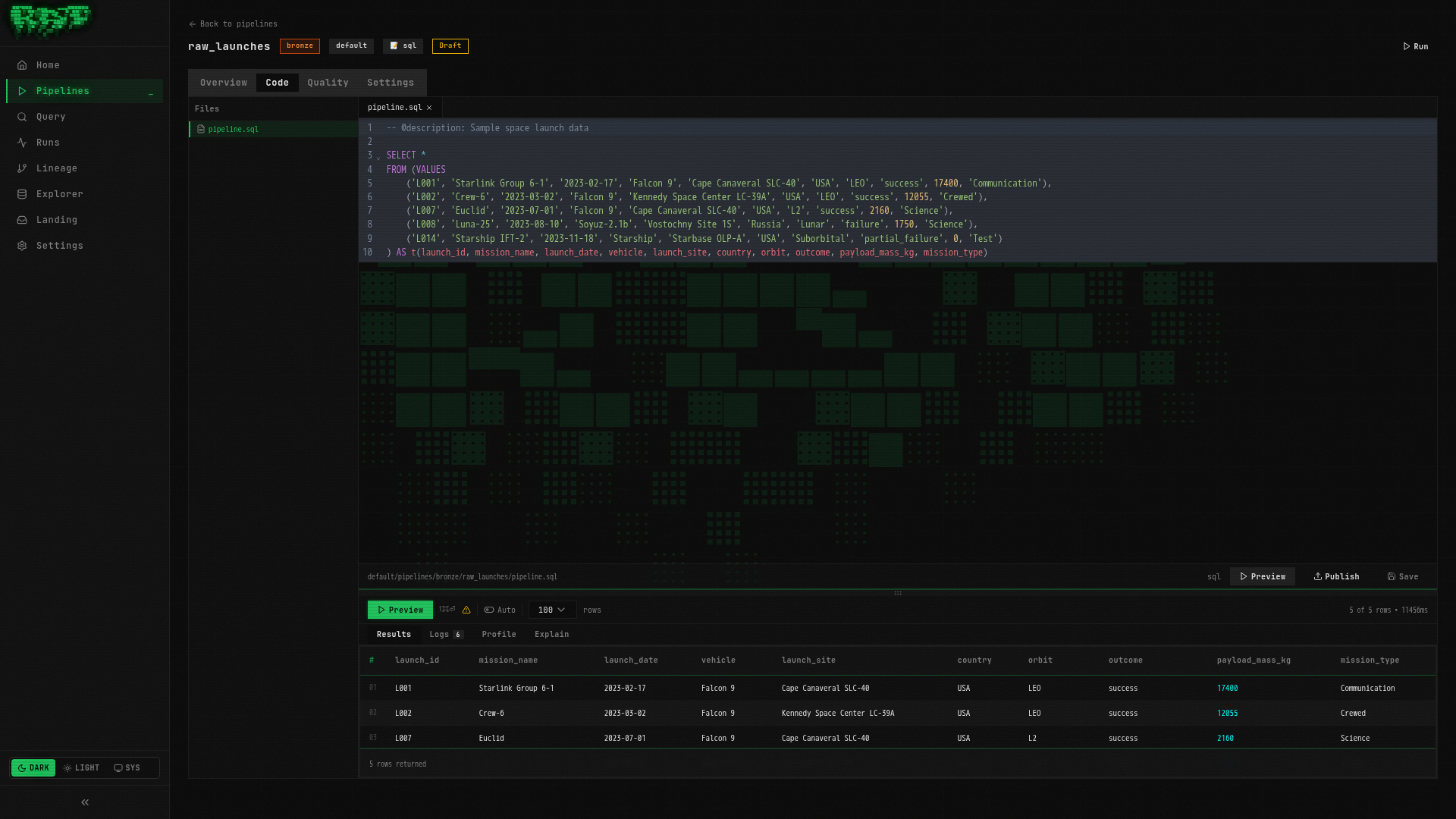Click the Draft status badge
Image resolution: width=1456 pixels, height=819 pixels.
pyautogui.click(x=450, y=46)
